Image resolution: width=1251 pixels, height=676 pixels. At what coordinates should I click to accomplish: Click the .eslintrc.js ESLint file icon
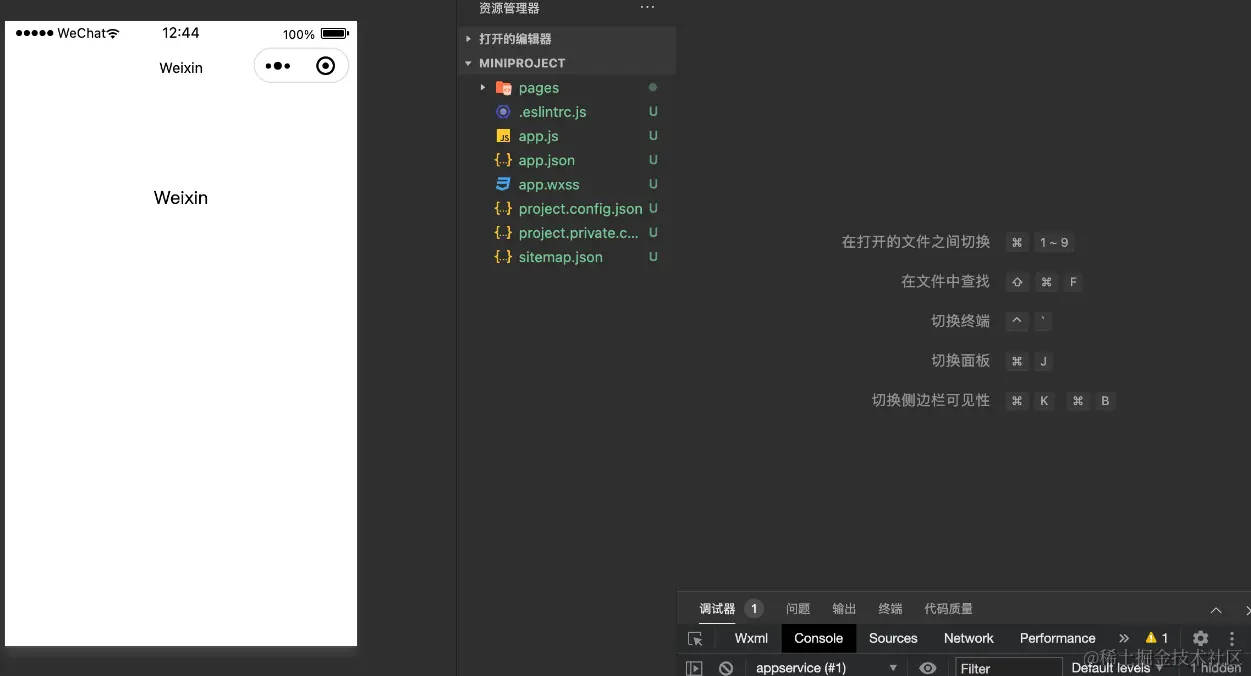tap(504, 112)
